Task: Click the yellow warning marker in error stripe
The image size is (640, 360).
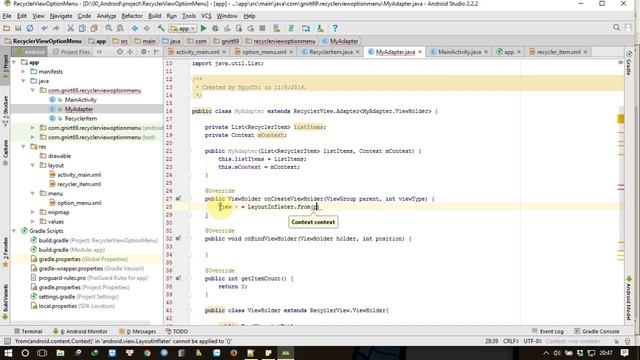Action: click(x=620, y=119)
